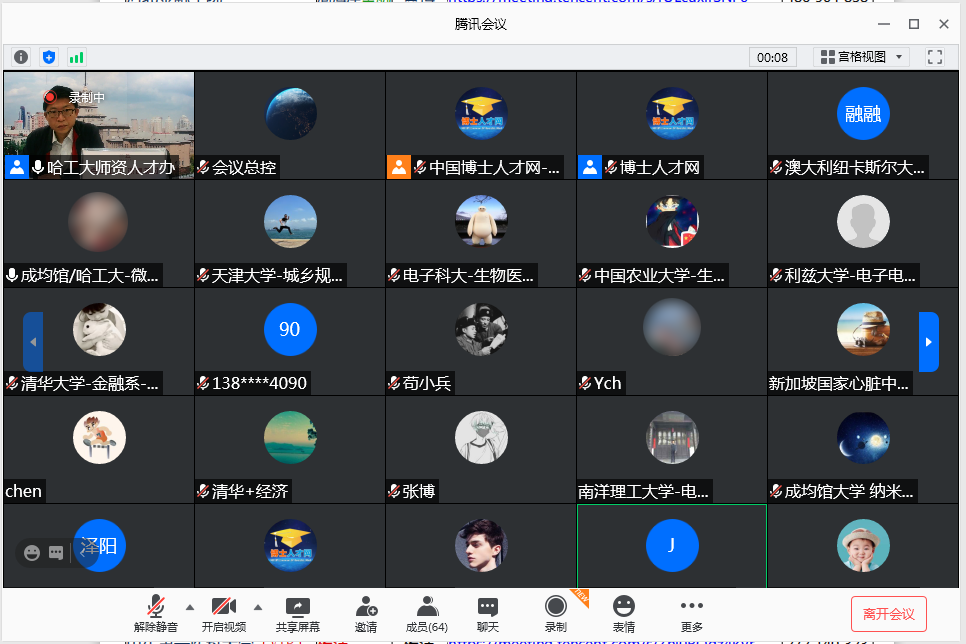Viewport: 966px width, 644px height.
Task: Click the muted mic icon on 张博
Action: coord(394,491)
